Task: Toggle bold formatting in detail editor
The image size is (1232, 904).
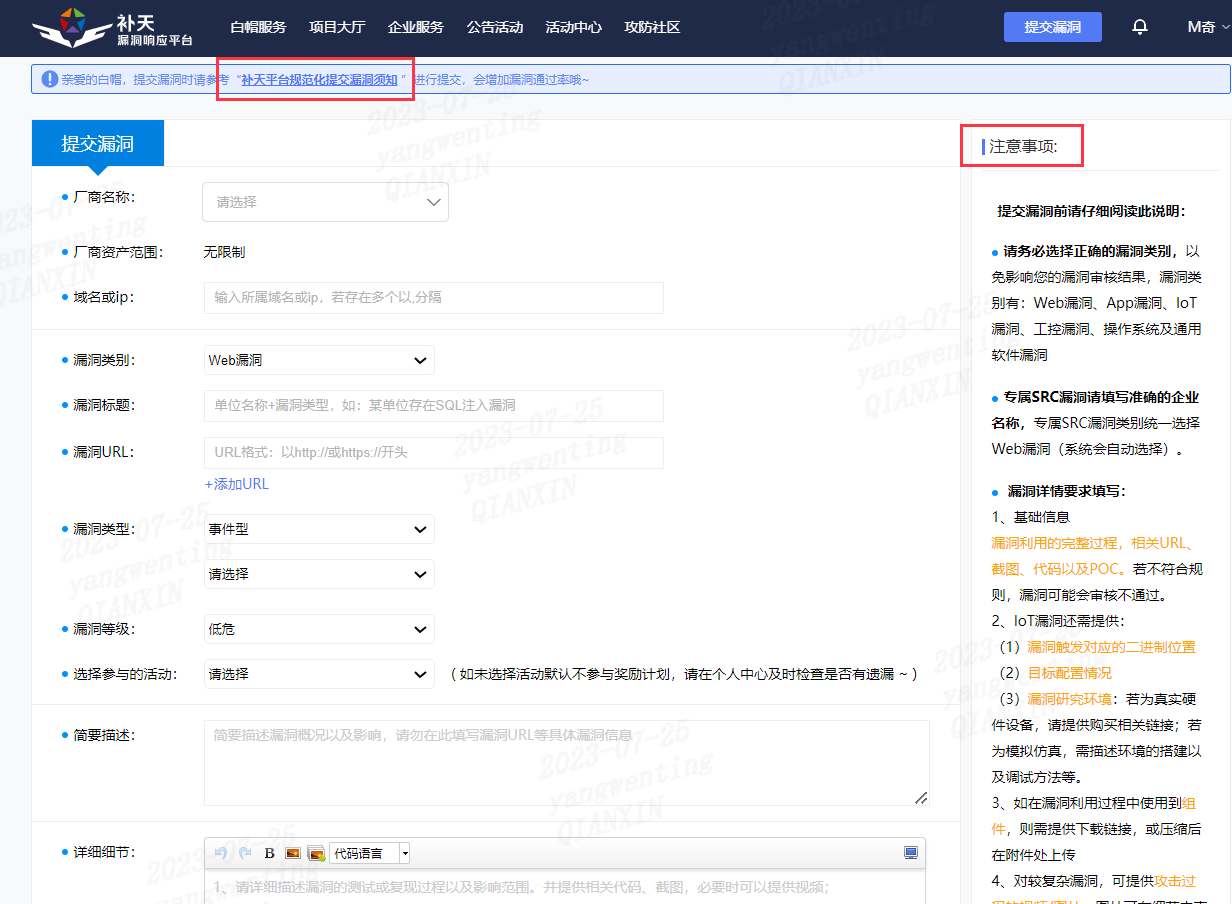Action: pyautogui.click(x=269, y=853)
